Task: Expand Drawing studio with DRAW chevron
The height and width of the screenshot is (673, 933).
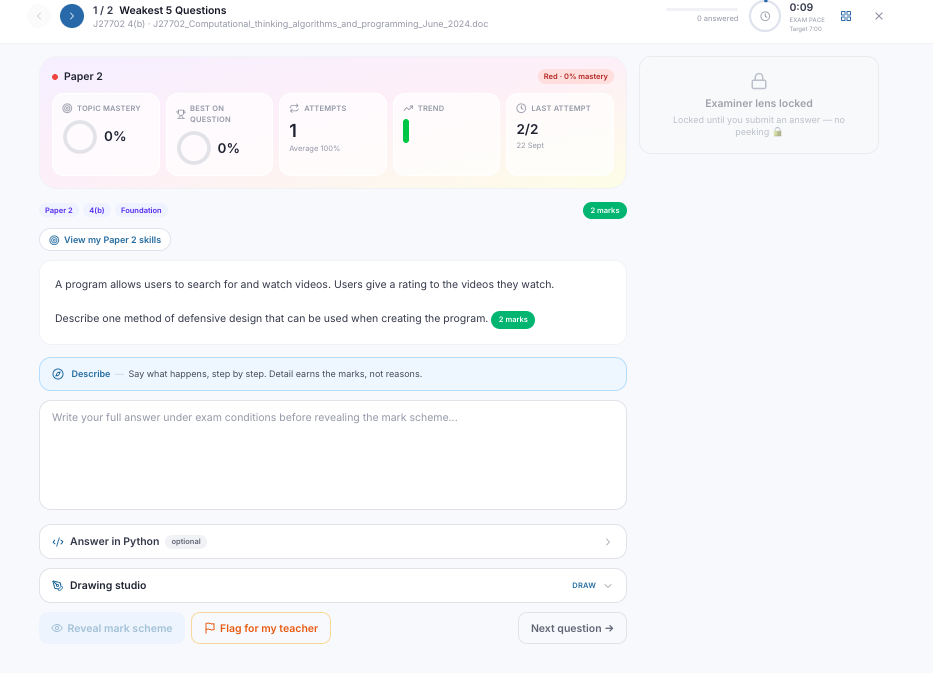Action: tap(608, 586)
